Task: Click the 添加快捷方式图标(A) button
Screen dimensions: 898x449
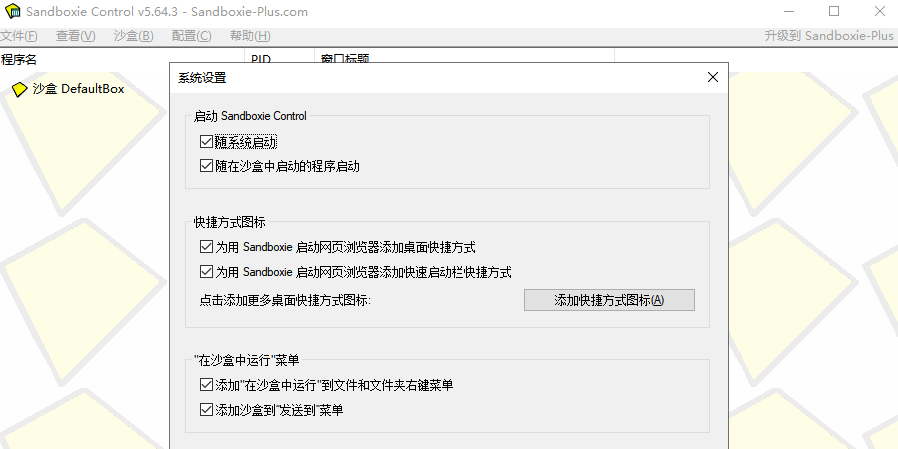Action: coord(608,299)
